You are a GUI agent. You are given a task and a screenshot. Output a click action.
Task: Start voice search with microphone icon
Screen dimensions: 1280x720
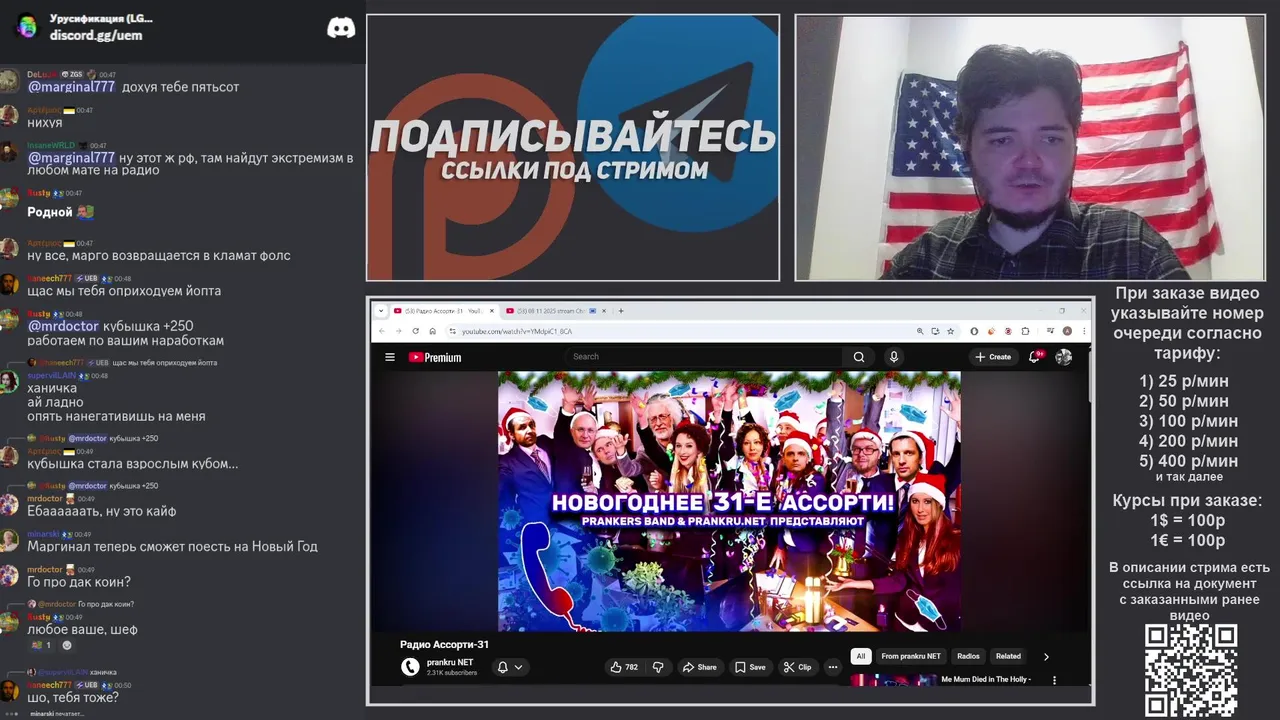[894, 357]
